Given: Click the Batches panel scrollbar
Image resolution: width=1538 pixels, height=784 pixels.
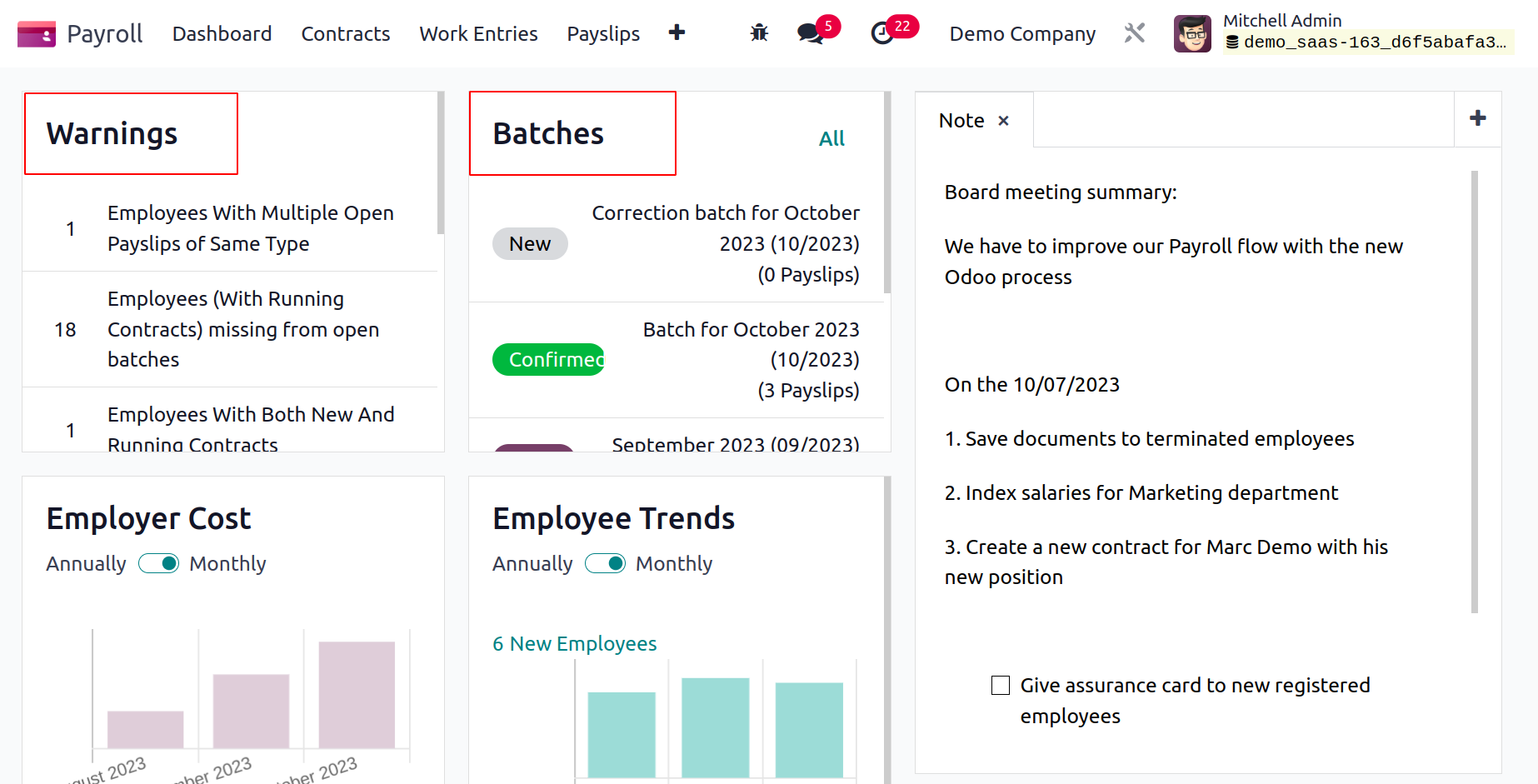Looking at the screenshot, I should click(x=887, y=192).
